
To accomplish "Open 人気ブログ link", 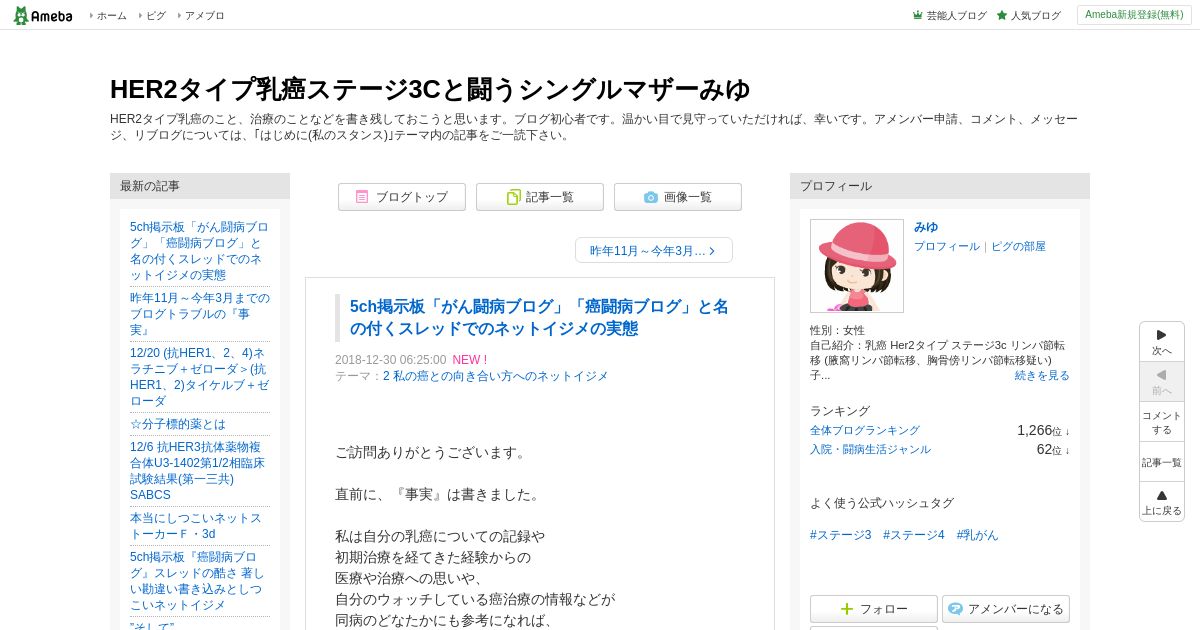I will tap(1035, 15).
